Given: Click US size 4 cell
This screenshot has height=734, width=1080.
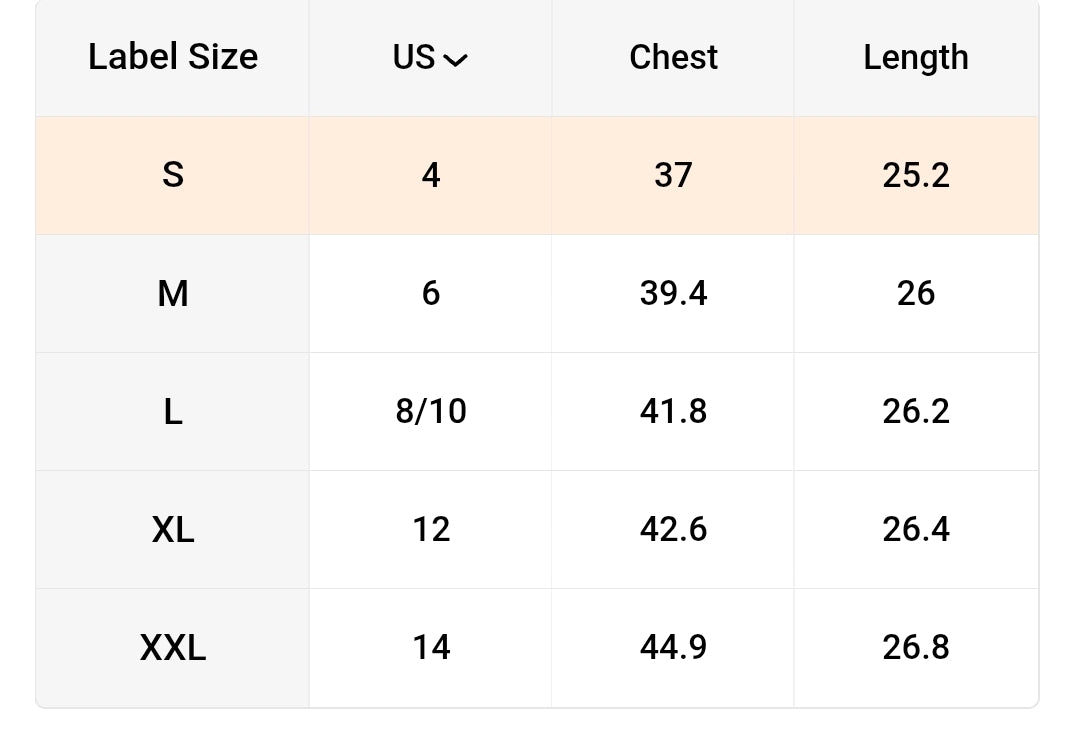Looking at the screenshot, I should tap(431, 176).
